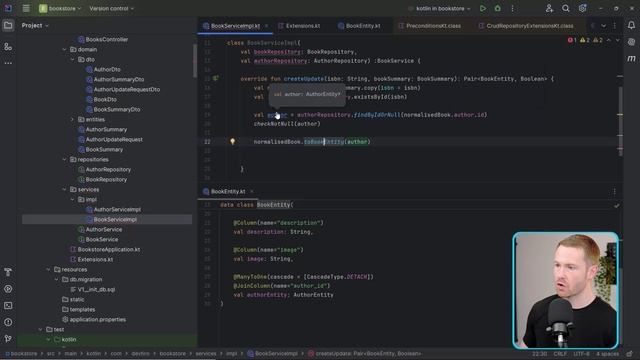Click the CRLF line separator status
Image resolution: width=640 pixels, height=360 pixels.
click(x=560, y=354)
